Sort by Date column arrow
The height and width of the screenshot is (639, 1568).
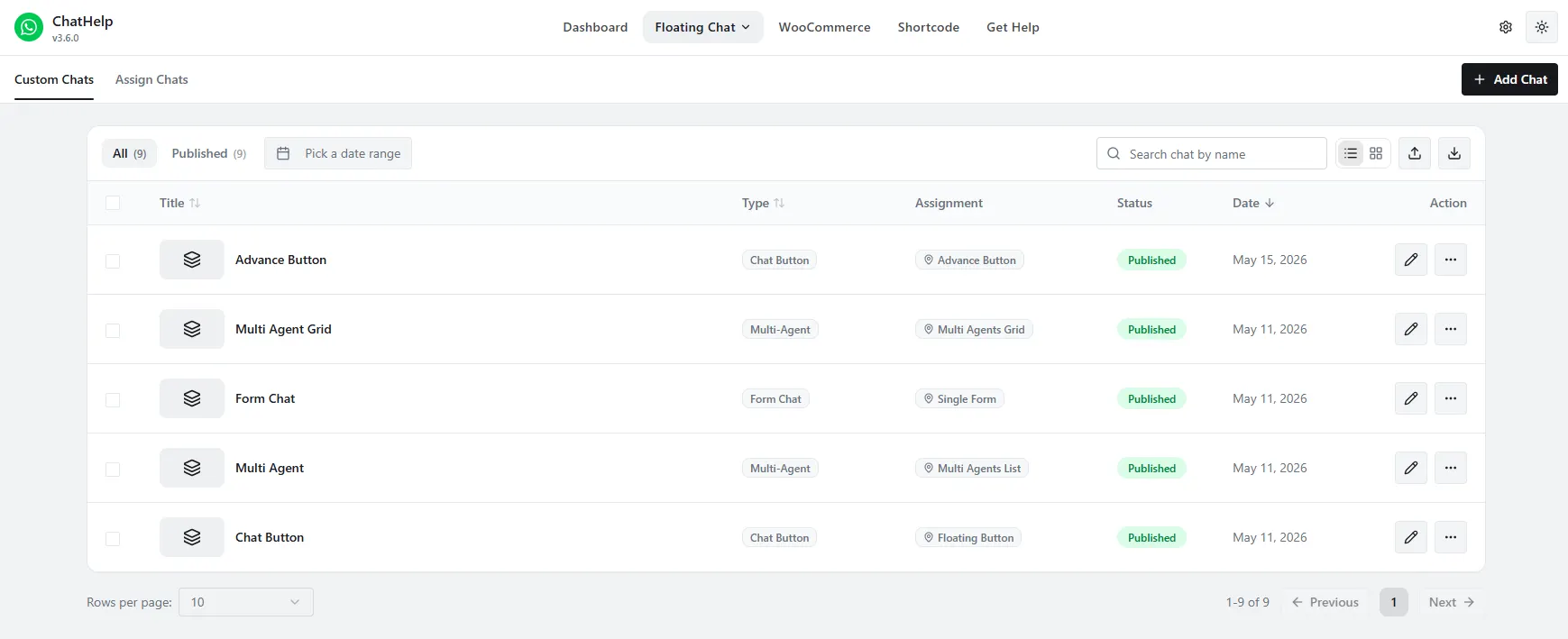coord(1270,203)
